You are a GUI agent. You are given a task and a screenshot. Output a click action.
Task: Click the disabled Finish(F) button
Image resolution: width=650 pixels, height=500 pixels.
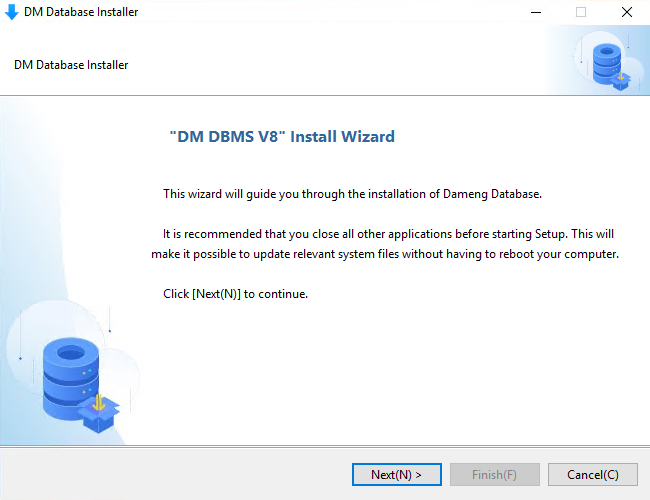tap(495, 474)
